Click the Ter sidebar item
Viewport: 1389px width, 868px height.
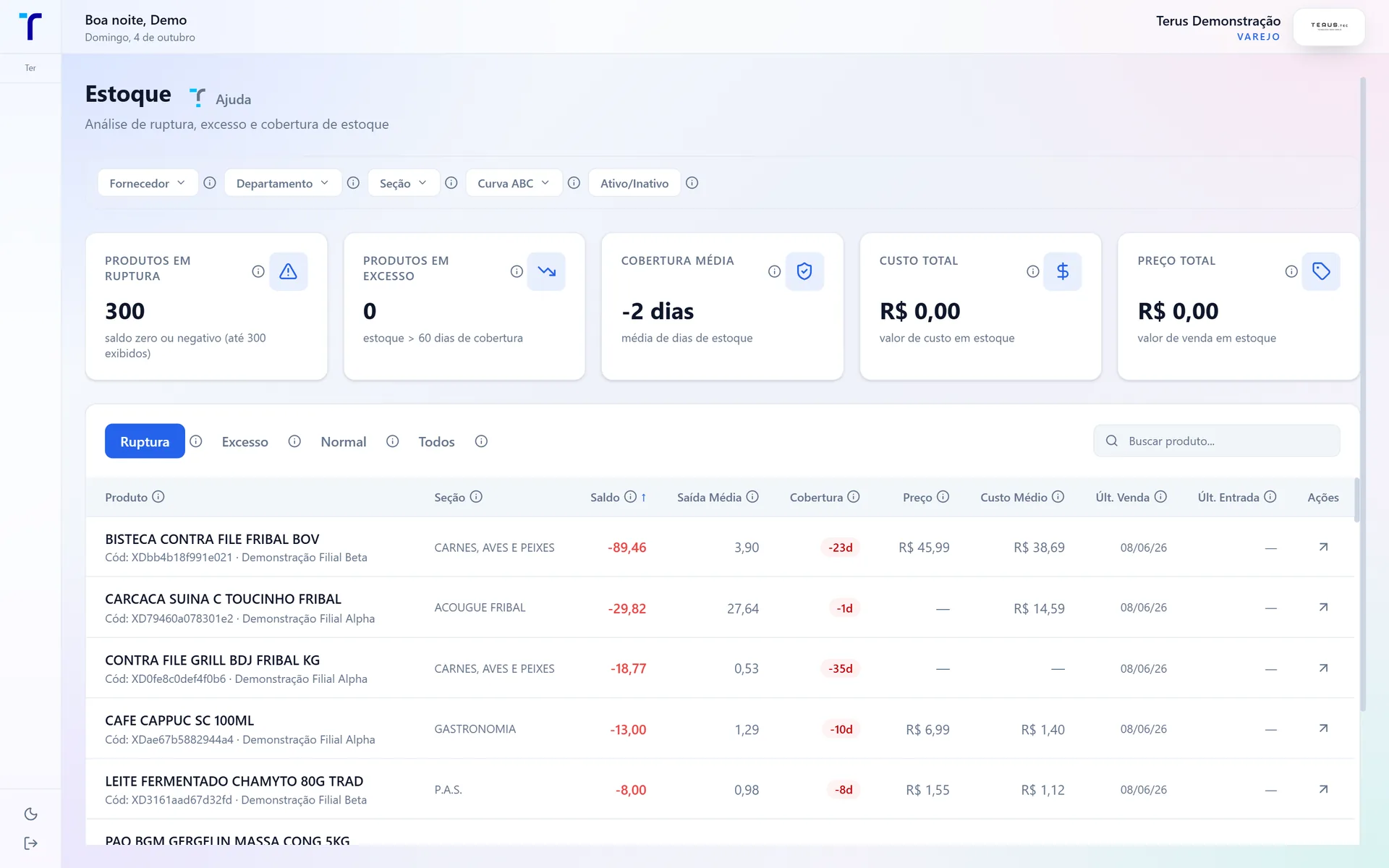30,68
